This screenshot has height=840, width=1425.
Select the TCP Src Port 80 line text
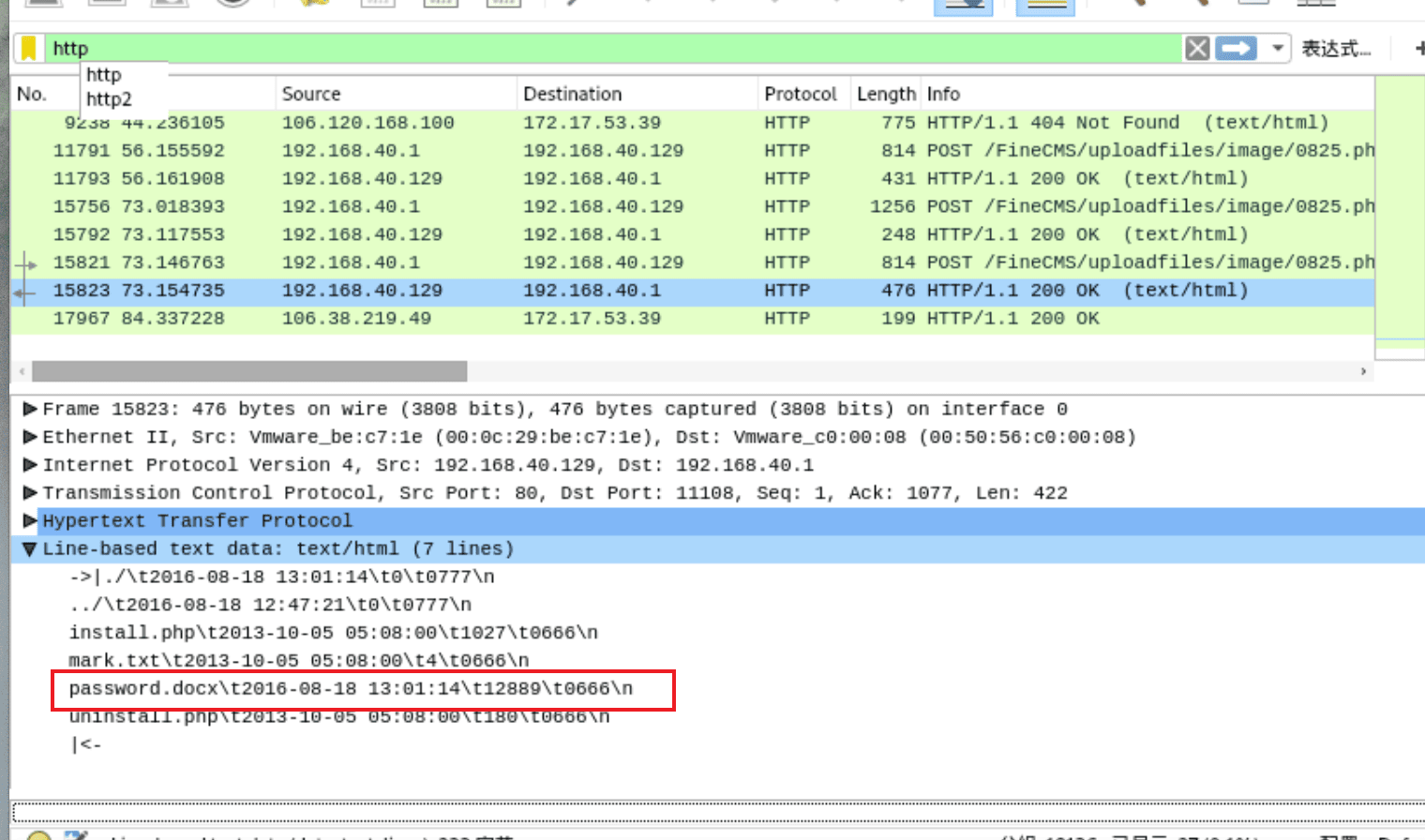555,493
